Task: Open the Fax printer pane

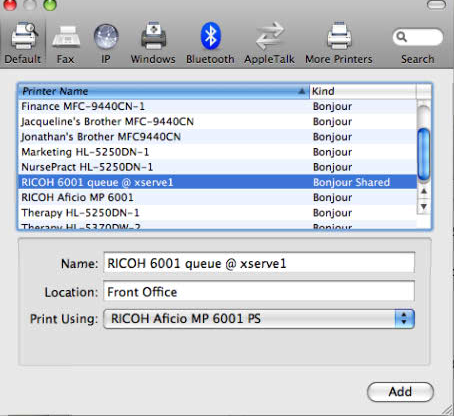Action: tap(65, 38)
